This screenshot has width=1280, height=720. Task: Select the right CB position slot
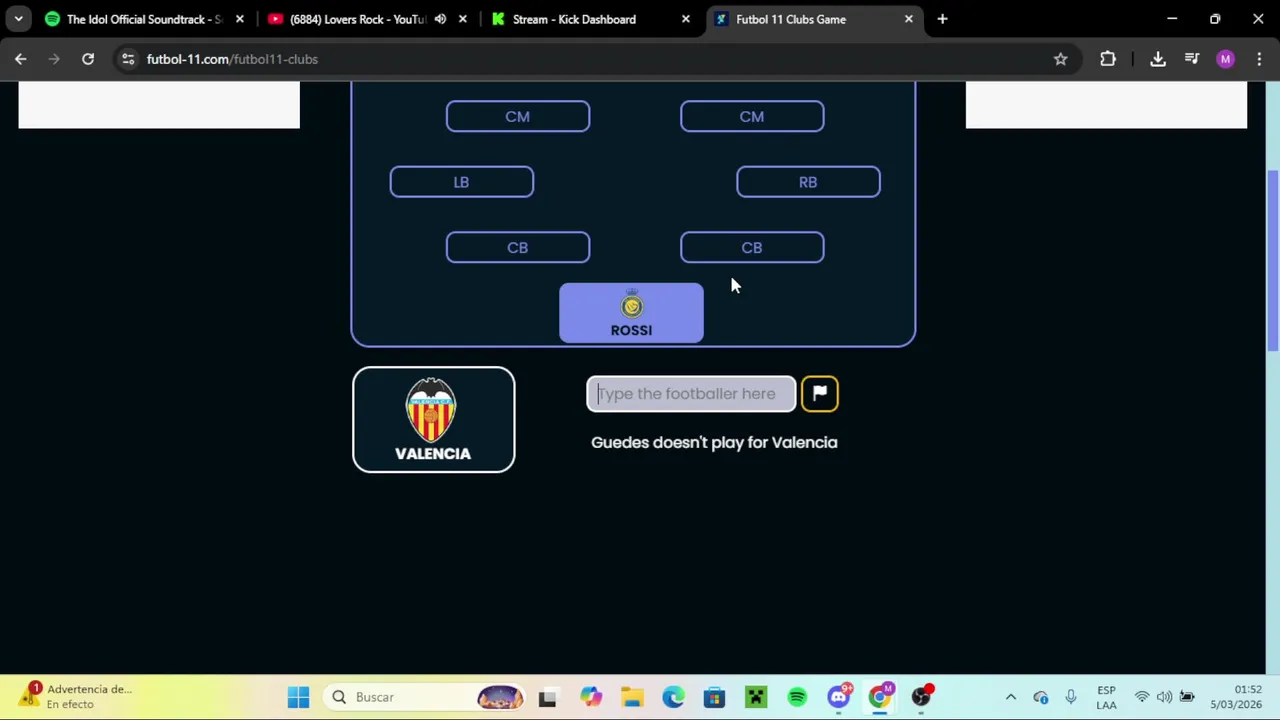pos(752,248)
